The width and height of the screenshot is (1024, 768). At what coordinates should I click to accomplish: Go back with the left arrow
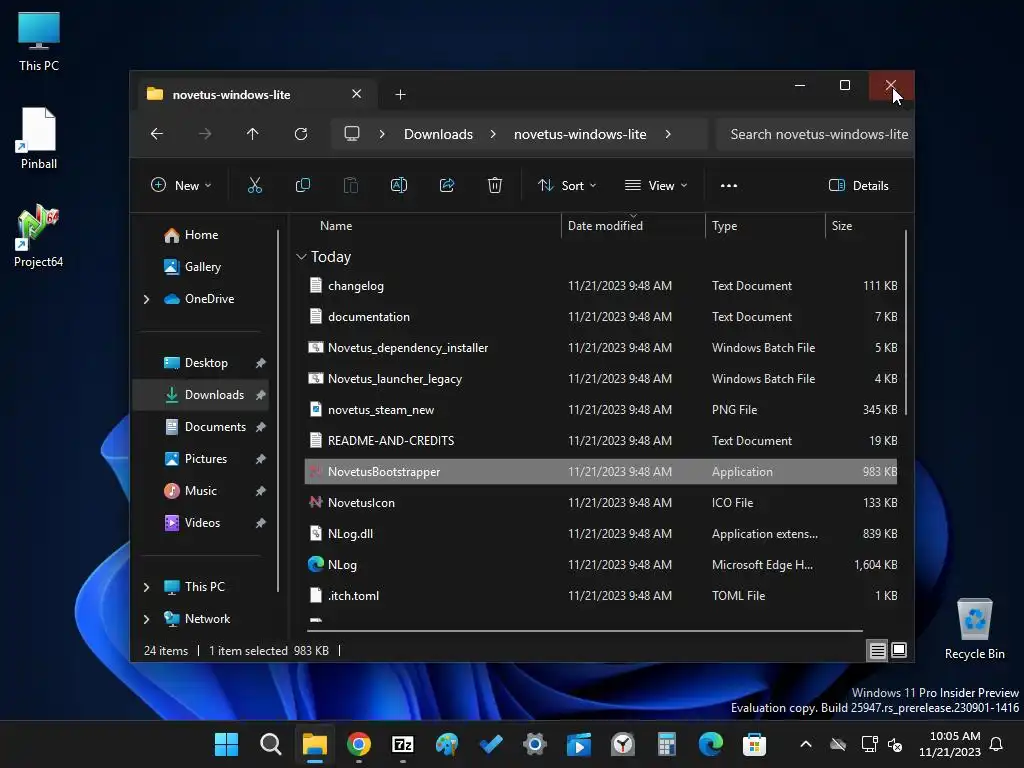[x=157, y=134]
